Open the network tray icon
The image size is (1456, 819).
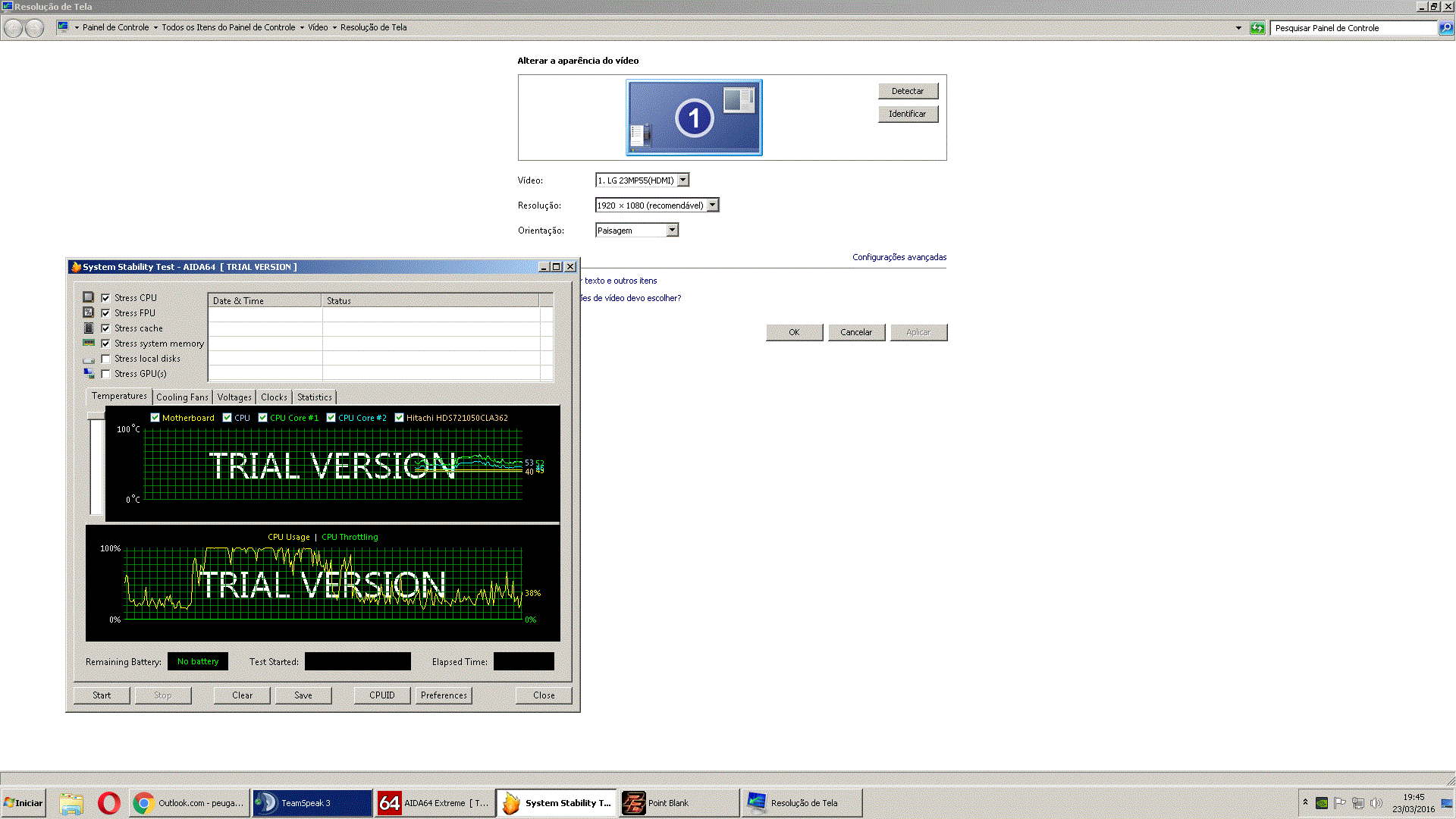tap(1358, 803)
